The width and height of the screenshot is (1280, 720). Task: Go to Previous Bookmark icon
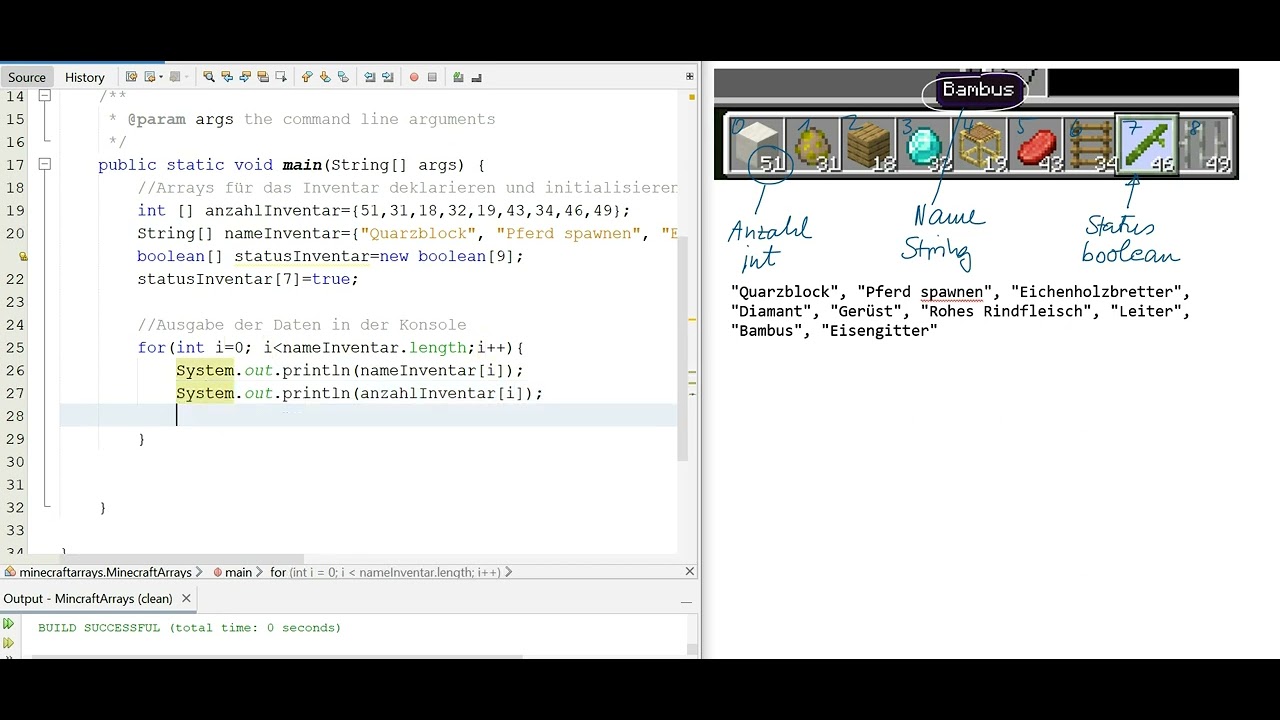click(x=307, y=77)
